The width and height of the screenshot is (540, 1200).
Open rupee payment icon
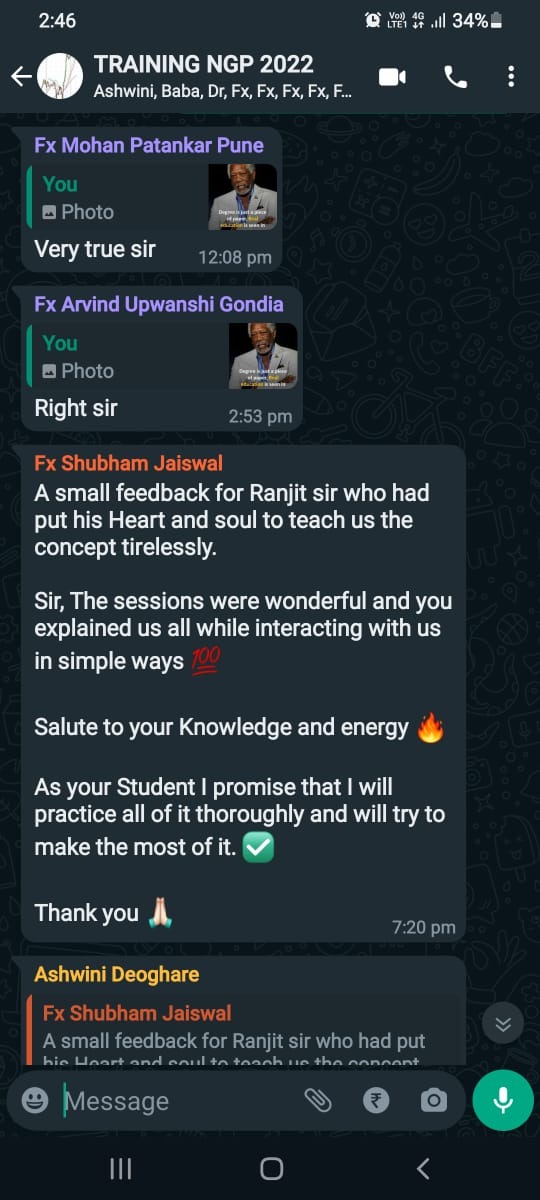tap(376, 1101)
